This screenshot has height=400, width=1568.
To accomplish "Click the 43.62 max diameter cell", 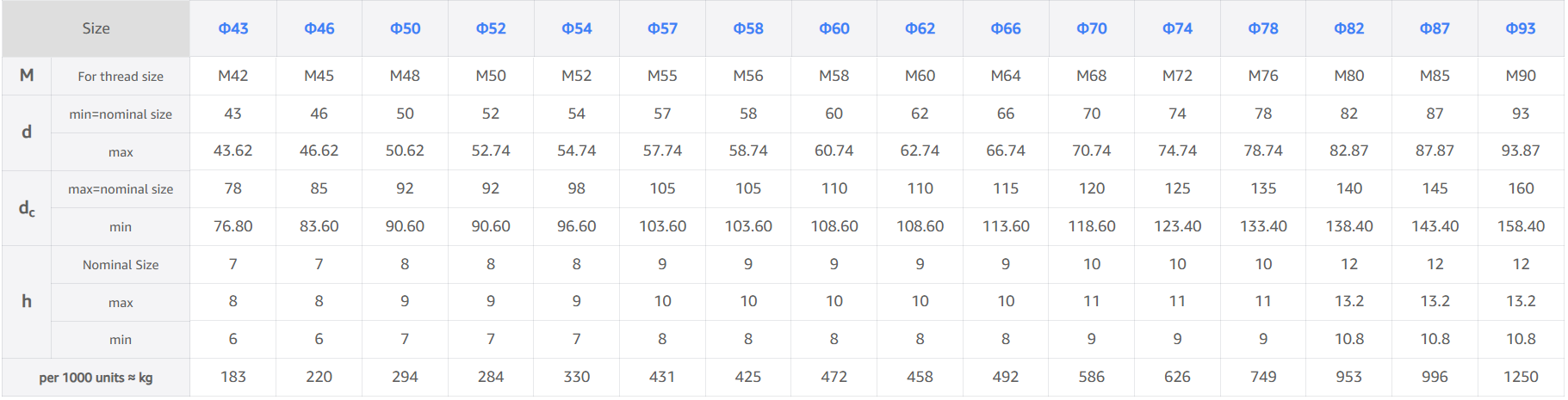I will coord(232,151).
